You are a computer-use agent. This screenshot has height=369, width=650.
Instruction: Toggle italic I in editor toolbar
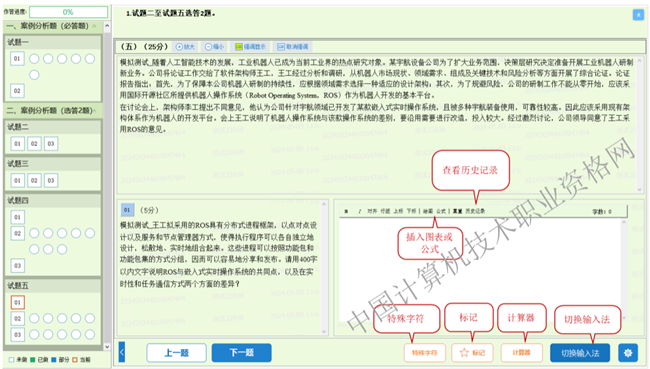coord(359,211)
